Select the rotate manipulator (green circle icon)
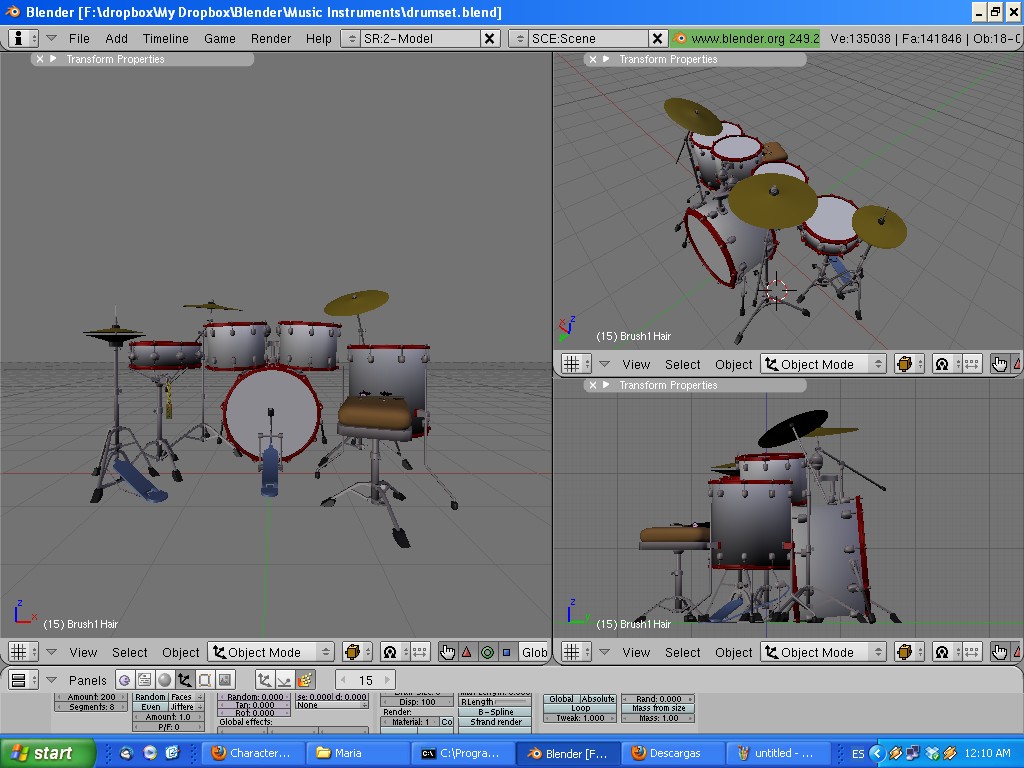The width and height of the screenshot is (1024, 768). pyautogui.click(x=487, y=651)
